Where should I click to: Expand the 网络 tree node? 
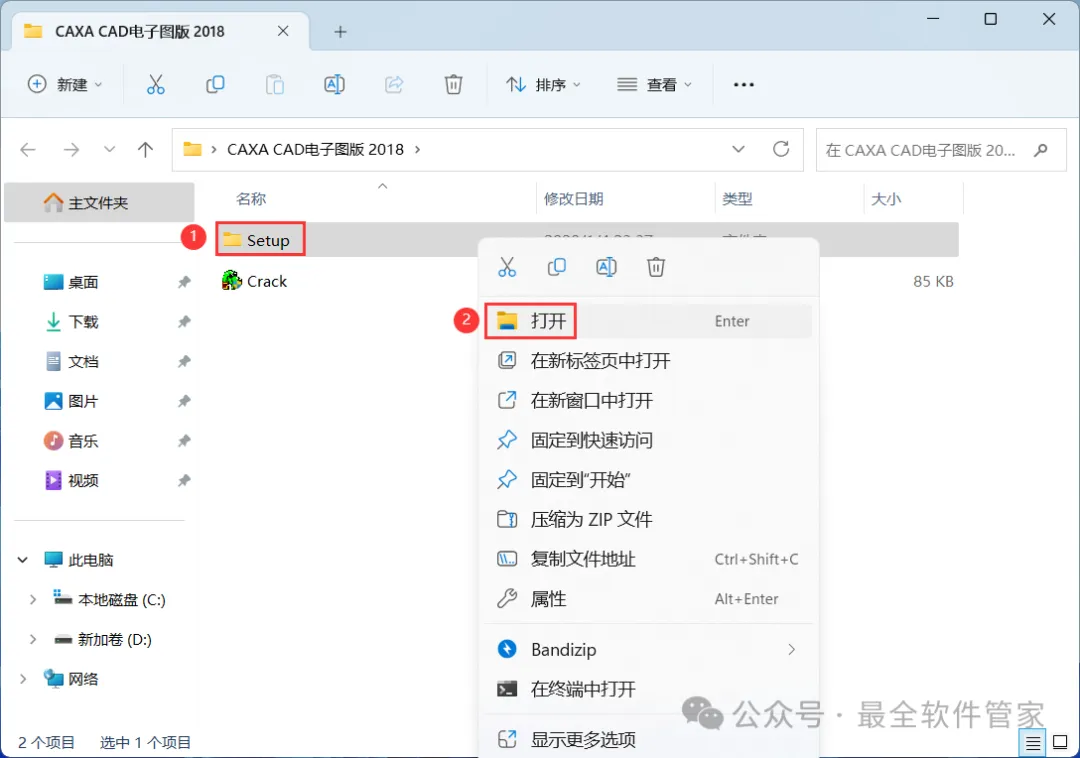click(x=23, y=680)
